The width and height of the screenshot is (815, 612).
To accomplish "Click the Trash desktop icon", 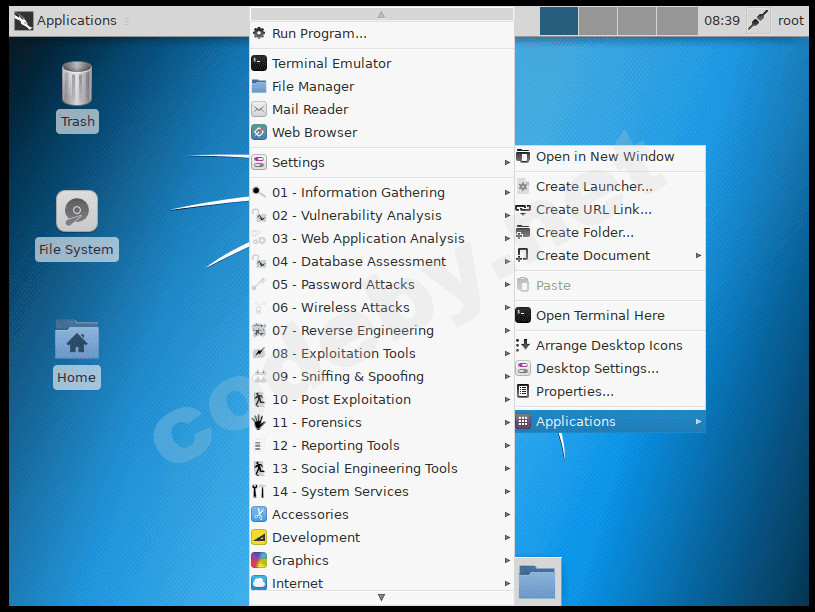I will coord(77,83).
